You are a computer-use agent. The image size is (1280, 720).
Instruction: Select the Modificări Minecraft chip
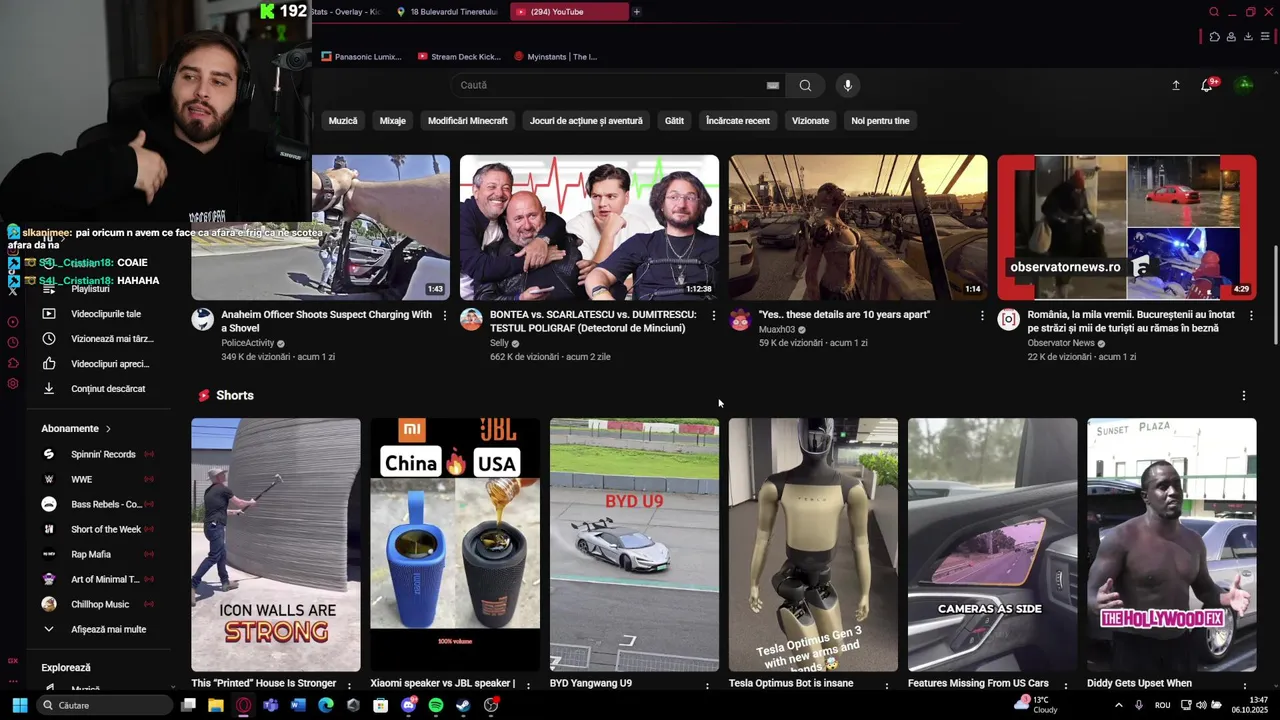(468, 121)
